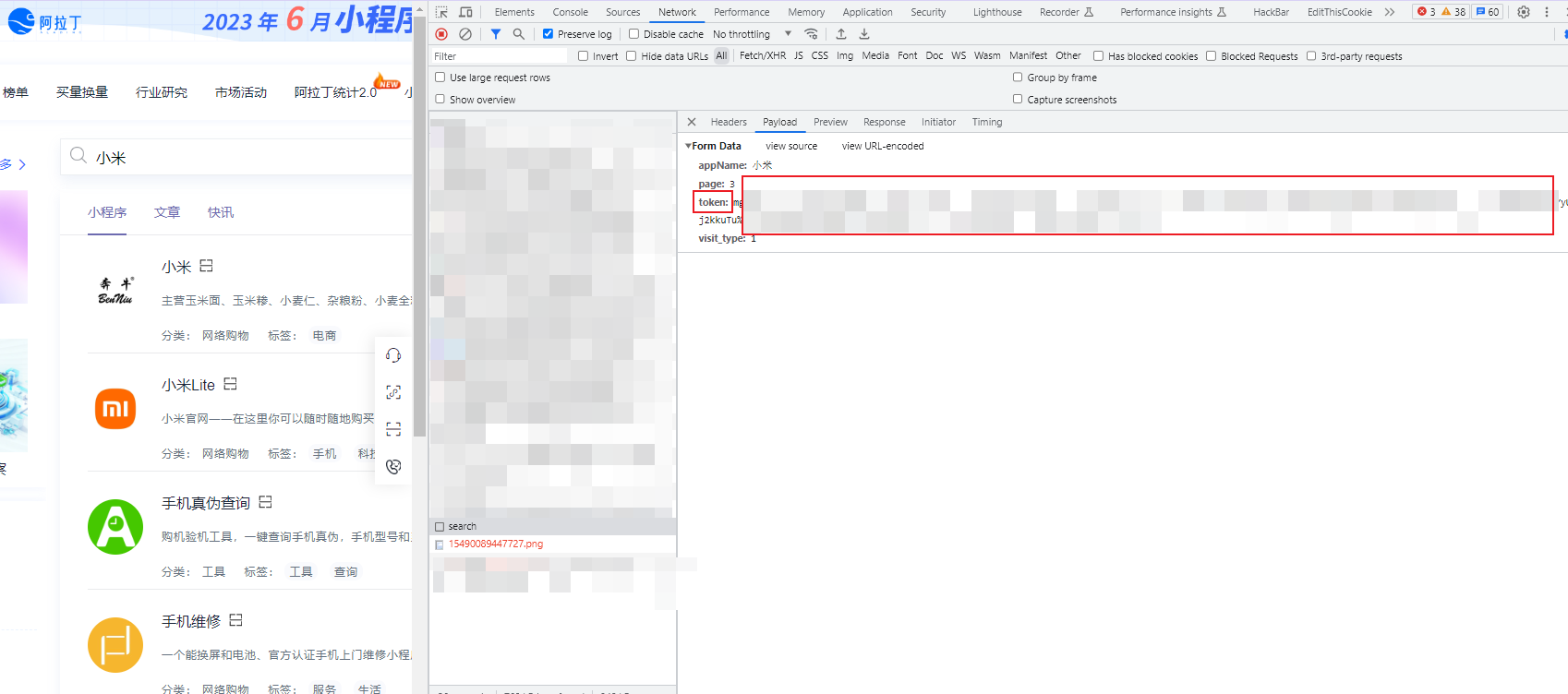The height and width of the screenshot is (694, 1568).
Task: Click the QR icon beside 手机真伪查询
Action: tap(266, 502)
